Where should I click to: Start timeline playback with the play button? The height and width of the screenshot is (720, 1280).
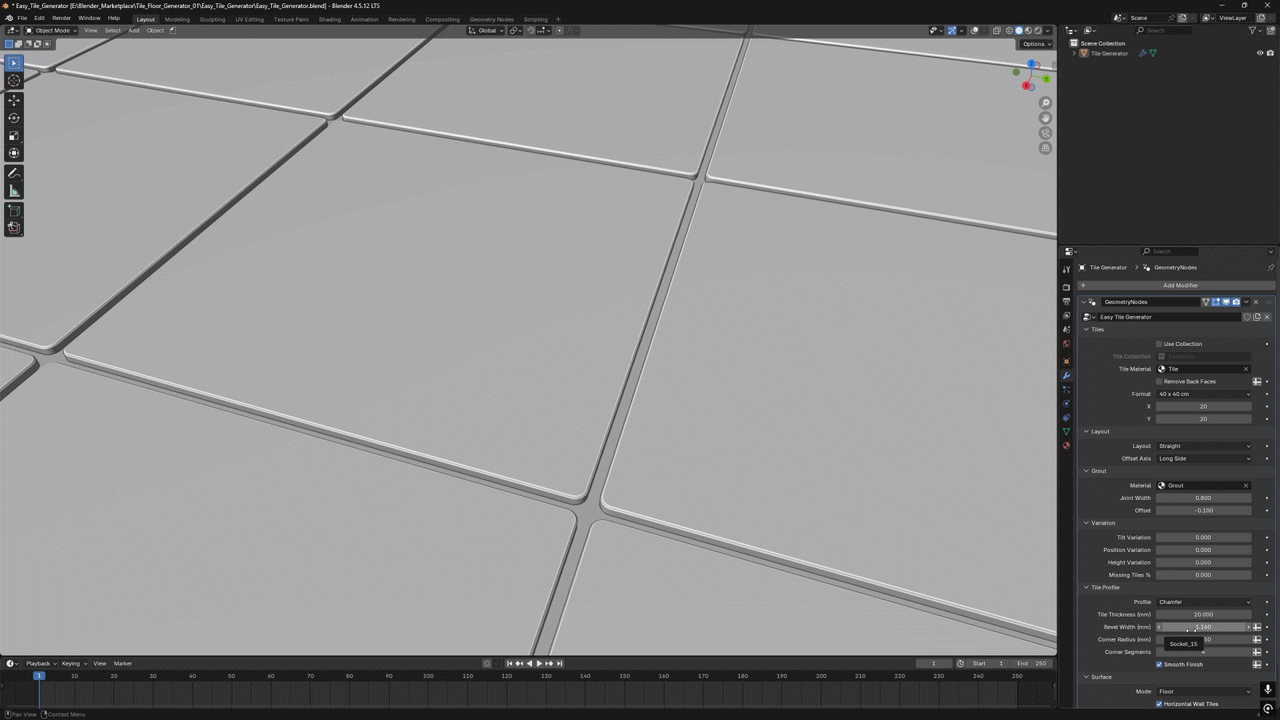tap(539, 663)
